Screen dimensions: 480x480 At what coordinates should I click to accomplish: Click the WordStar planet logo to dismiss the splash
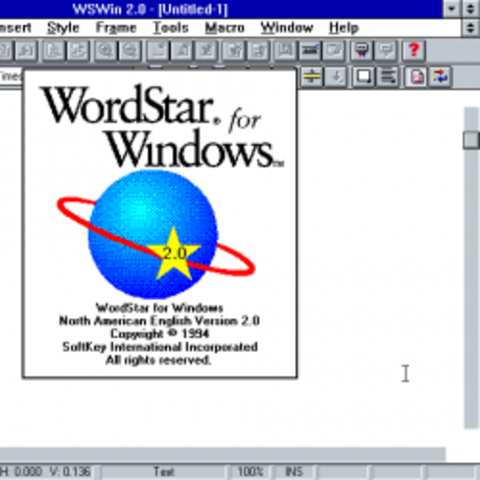(x=156, y=234)
